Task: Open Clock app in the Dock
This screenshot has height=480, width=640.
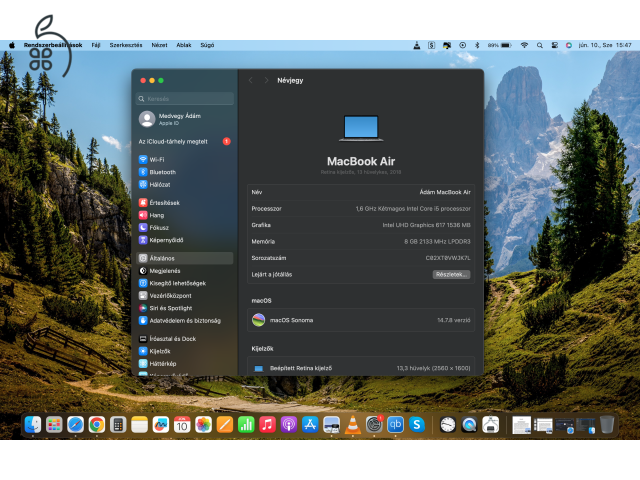Action: [448, 425]
